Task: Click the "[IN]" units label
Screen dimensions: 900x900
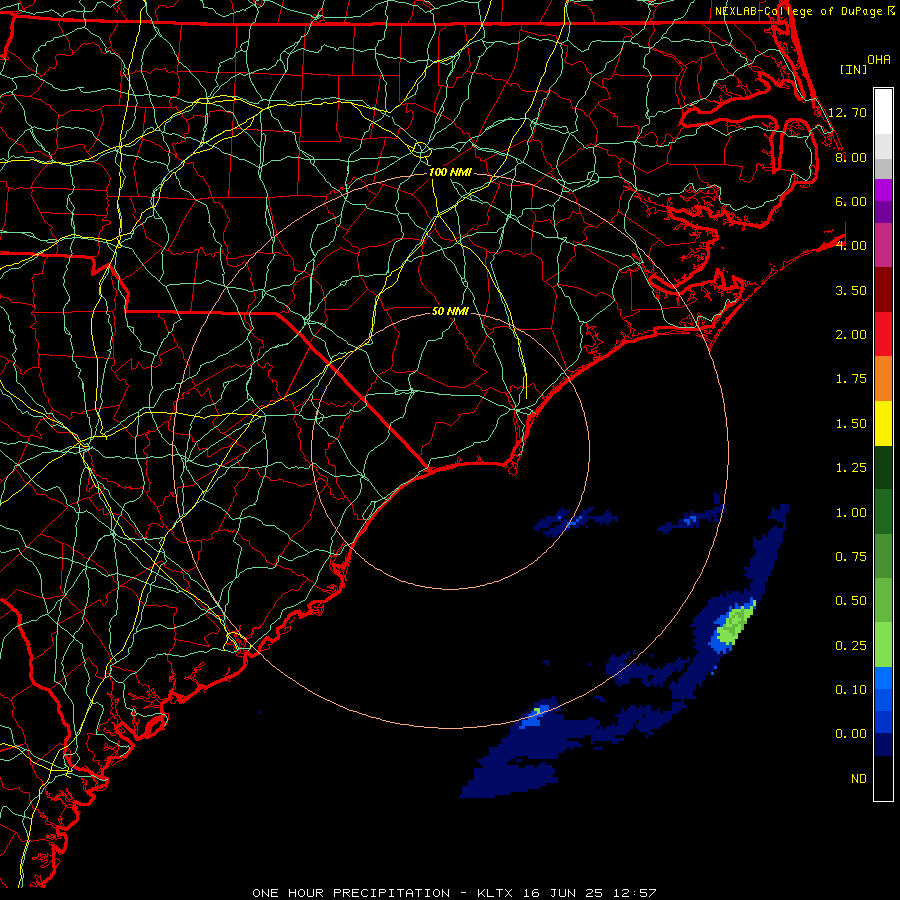Action: (853, 69)
